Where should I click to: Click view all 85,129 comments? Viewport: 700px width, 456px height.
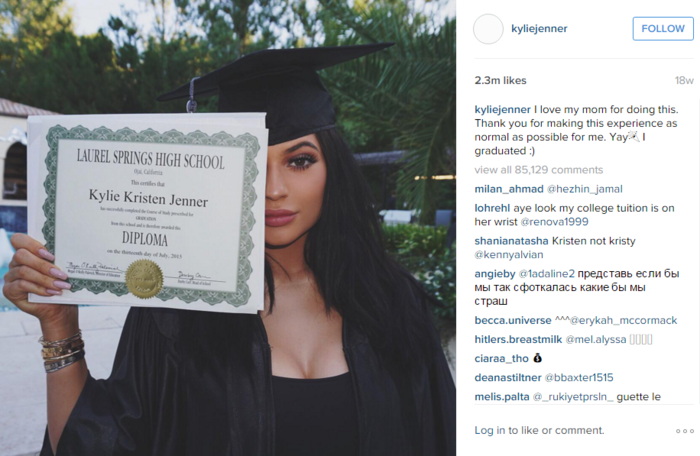click(538, 170)
